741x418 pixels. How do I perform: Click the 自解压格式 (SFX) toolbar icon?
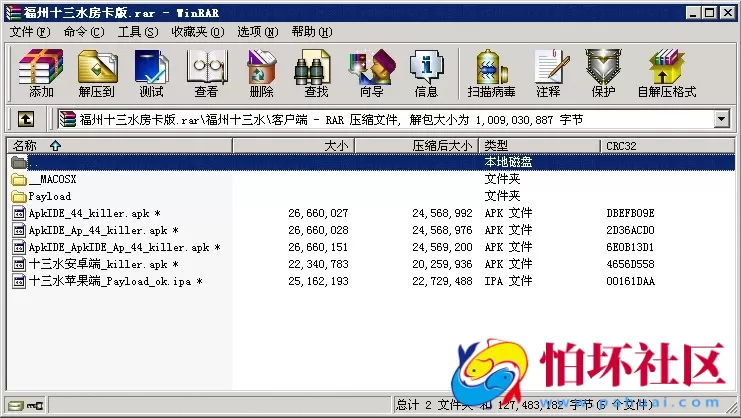666,73
